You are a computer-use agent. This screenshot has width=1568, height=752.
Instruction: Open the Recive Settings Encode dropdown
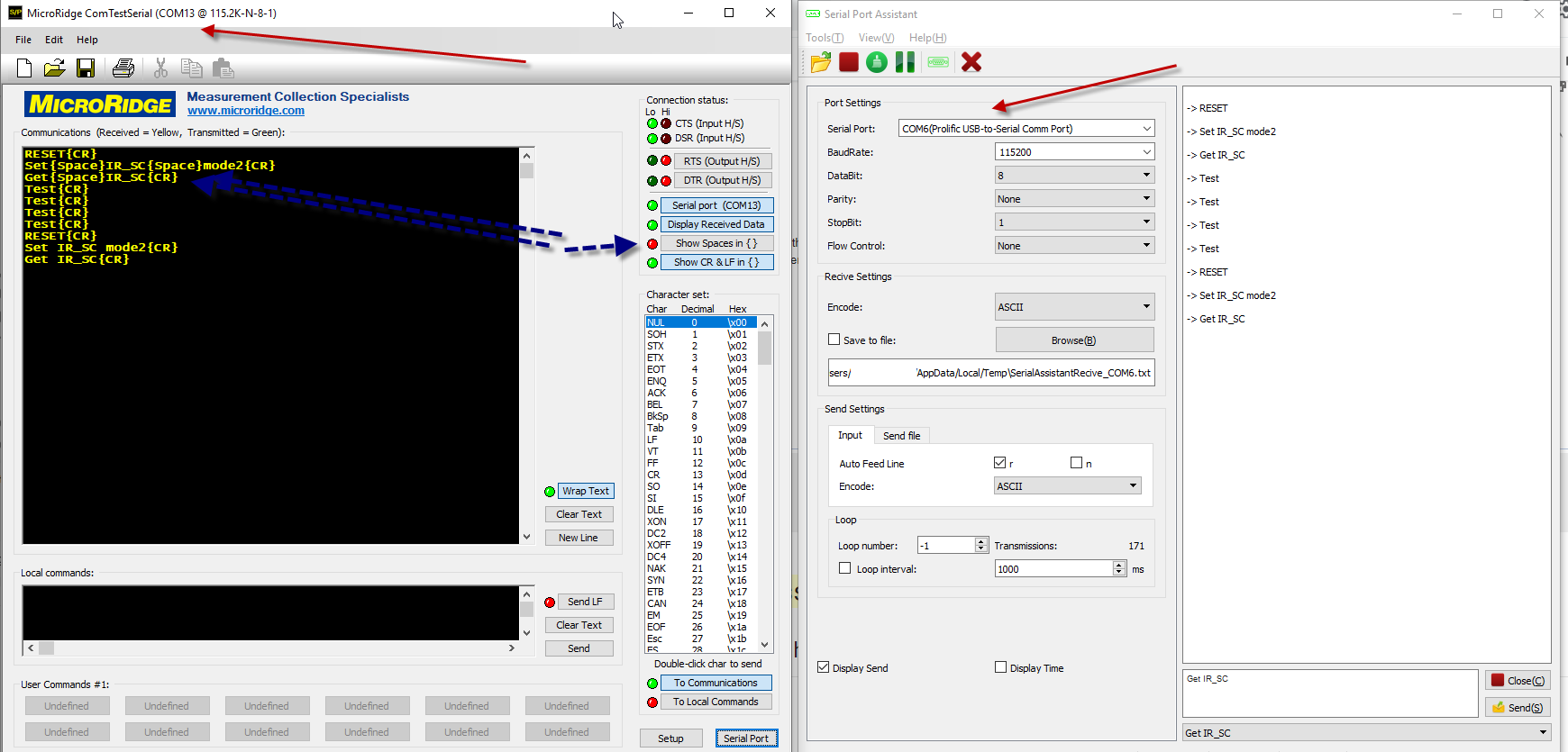click(x=1075, y=307)
